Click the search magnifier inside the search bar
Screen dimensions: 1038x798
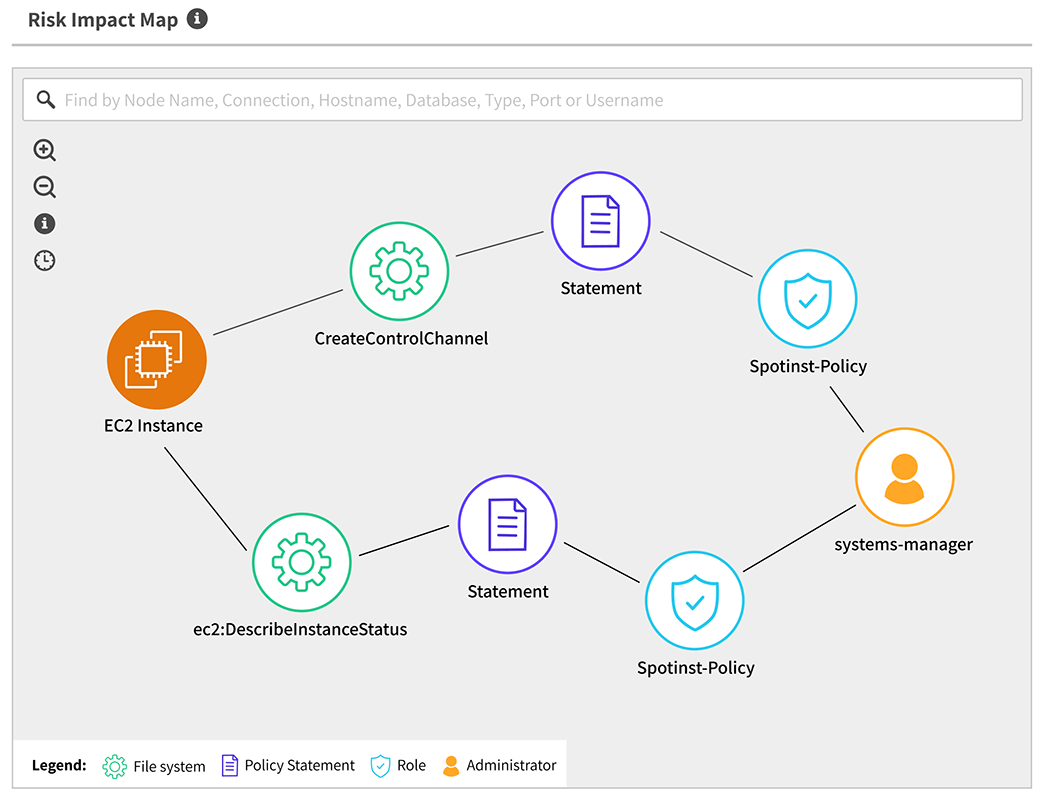tap(45, 99)
